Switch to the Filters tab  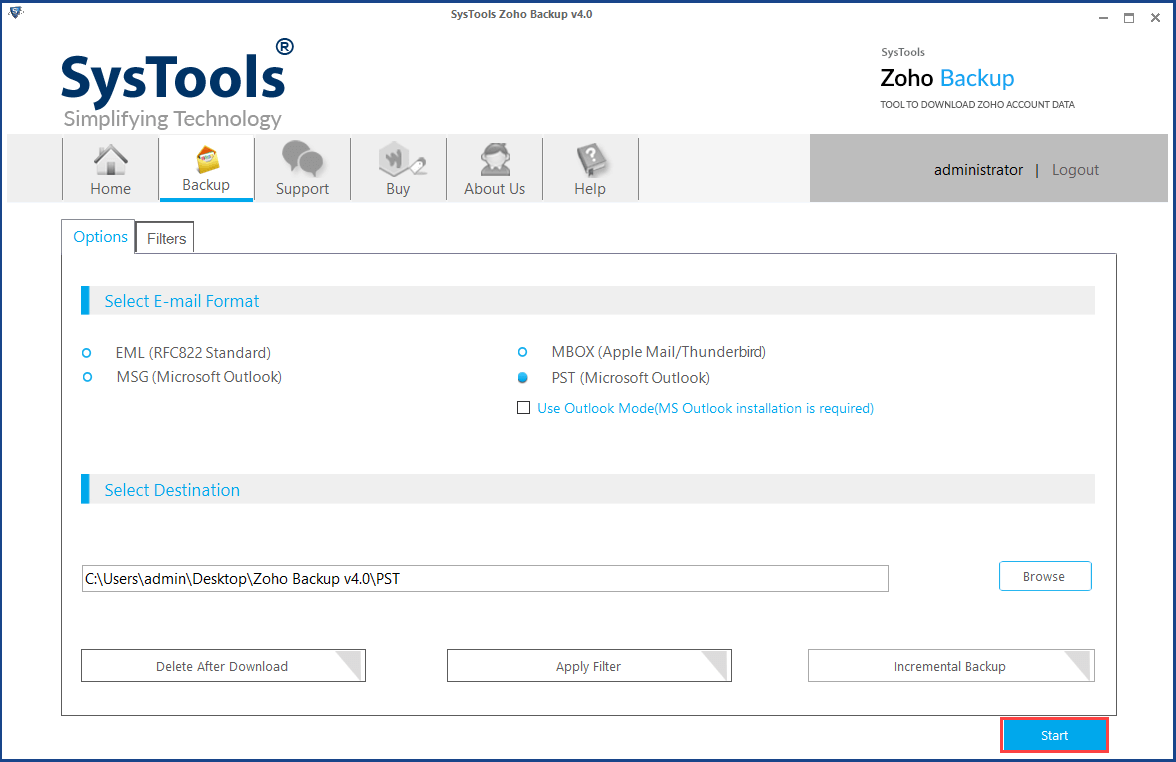pyautogui.click(x=166, y=238)
